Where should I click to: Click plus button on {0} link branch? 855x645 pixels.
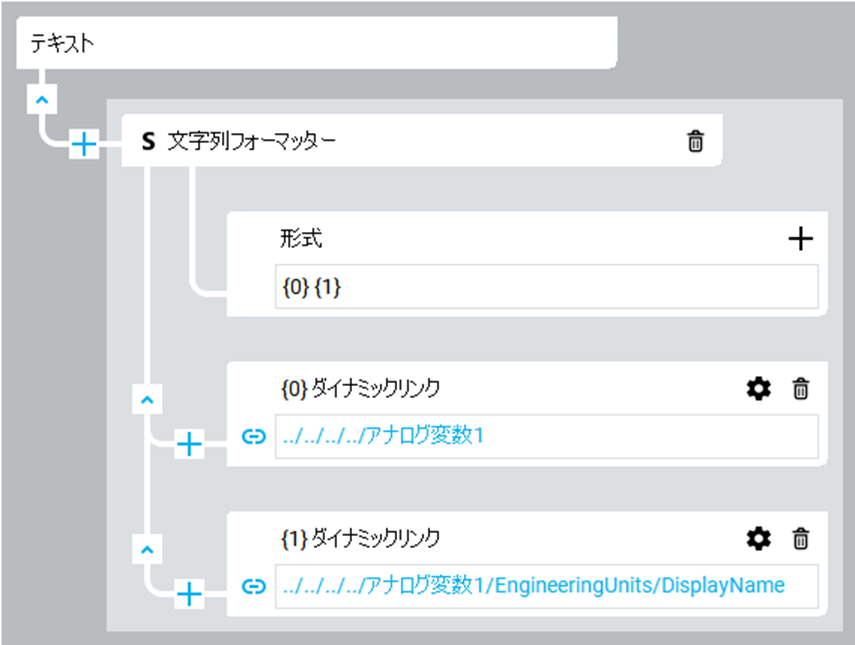pos(189,445)
